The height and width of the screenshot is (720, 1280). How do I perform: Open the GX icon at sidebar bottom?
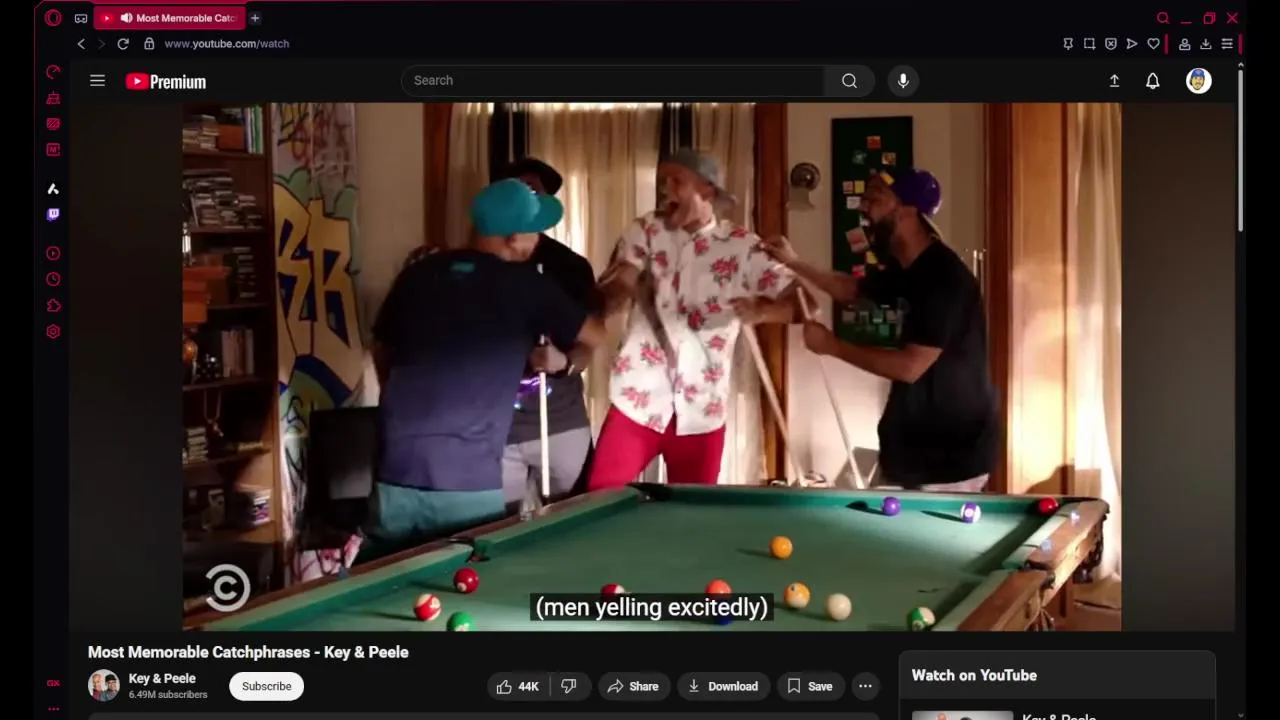53,684
